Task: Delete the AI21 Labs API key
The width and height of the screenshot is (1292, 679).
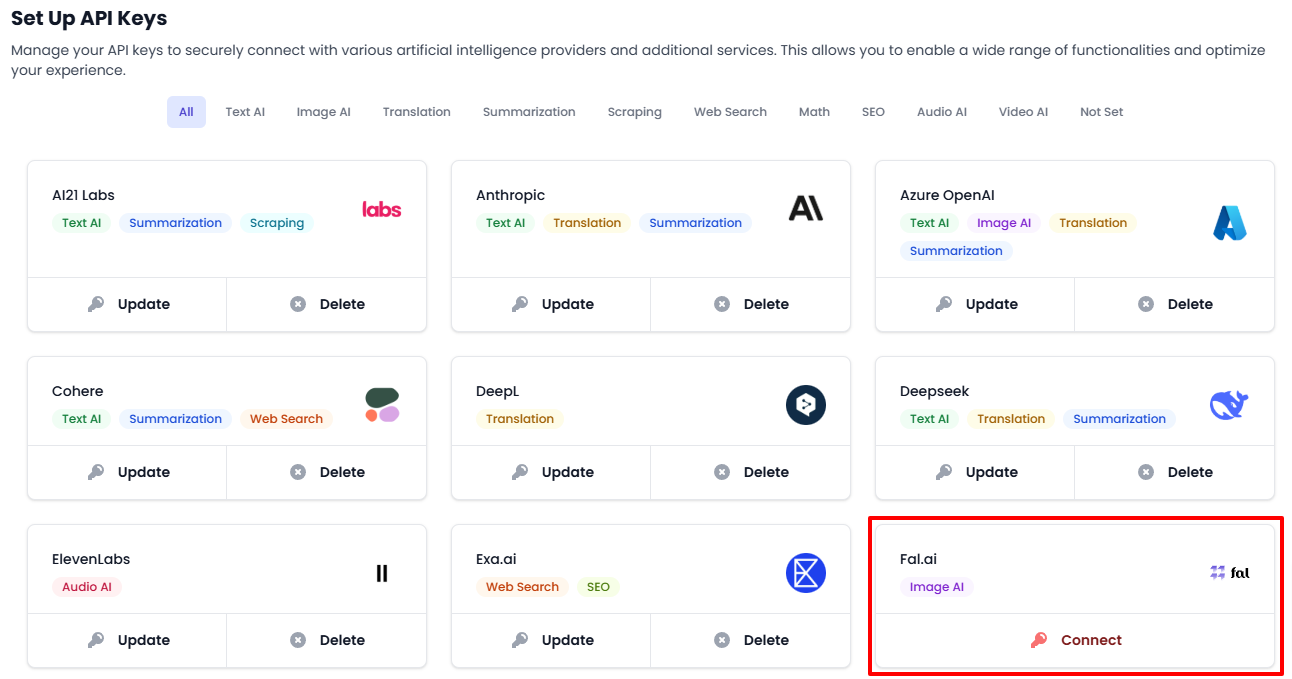Action: tap(327, 304)
